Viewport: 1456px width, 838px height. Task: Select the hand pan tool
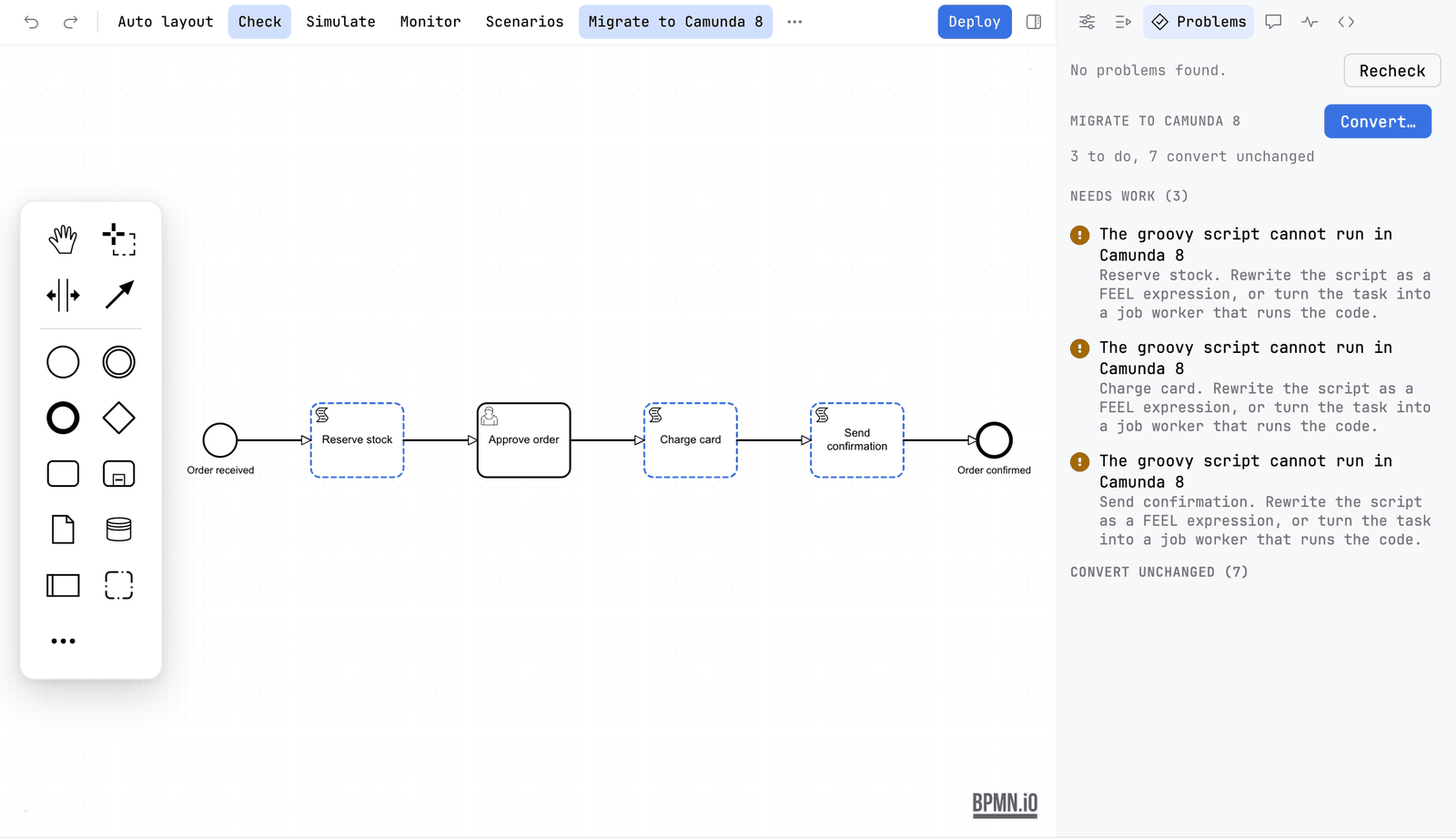(63, 239)
